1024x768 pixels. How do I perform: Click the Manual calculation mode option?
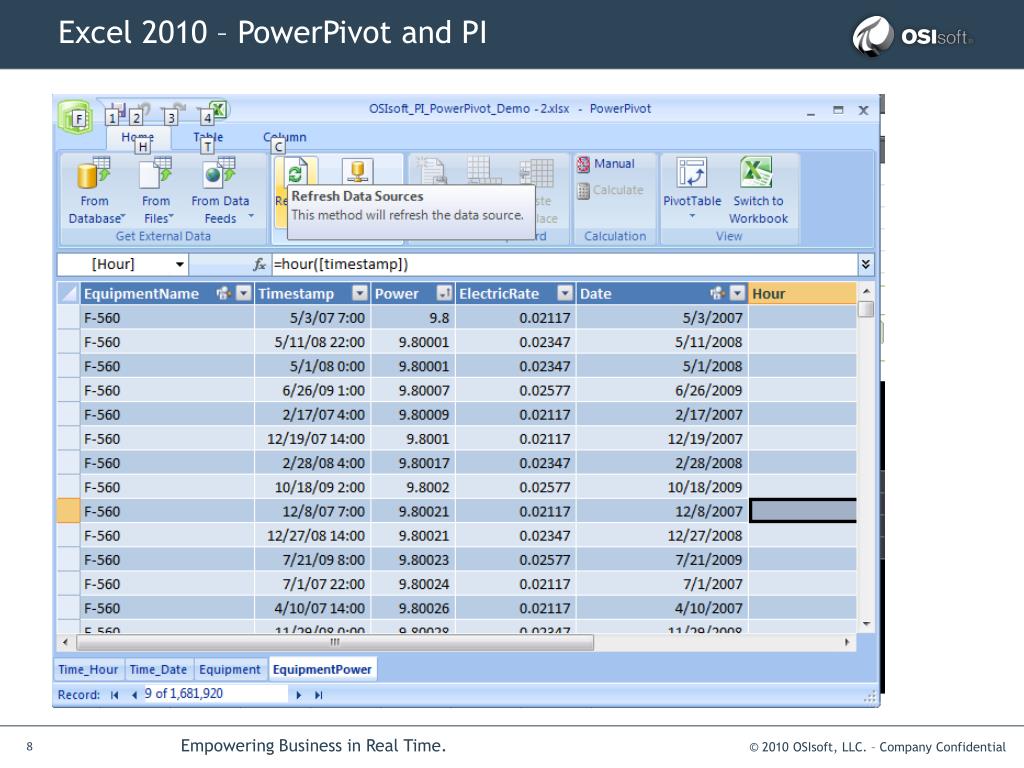[605, 164]
